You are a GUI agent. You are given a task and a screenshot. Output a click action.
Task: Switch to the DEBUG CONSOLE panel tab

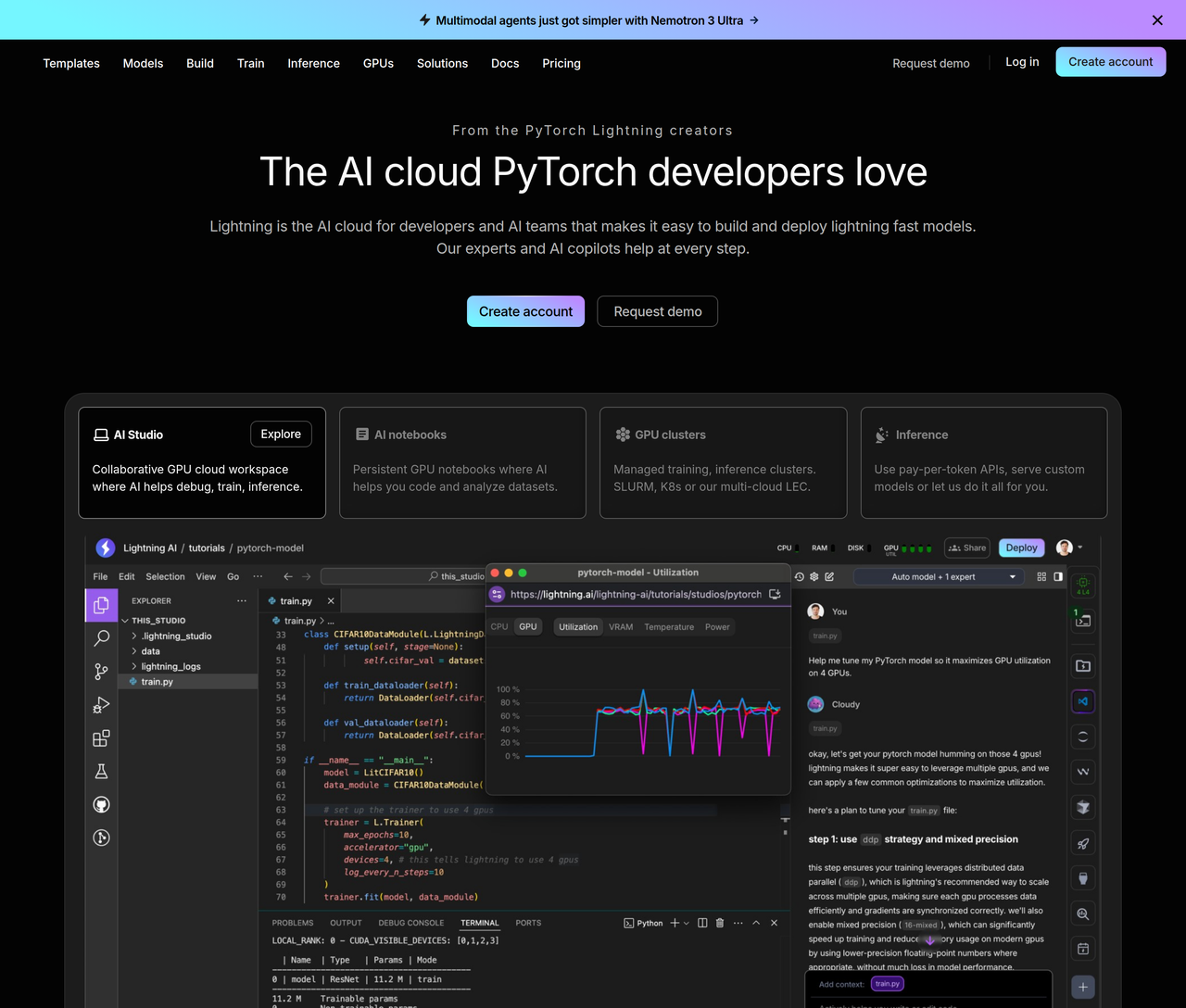tap(411, 923)
